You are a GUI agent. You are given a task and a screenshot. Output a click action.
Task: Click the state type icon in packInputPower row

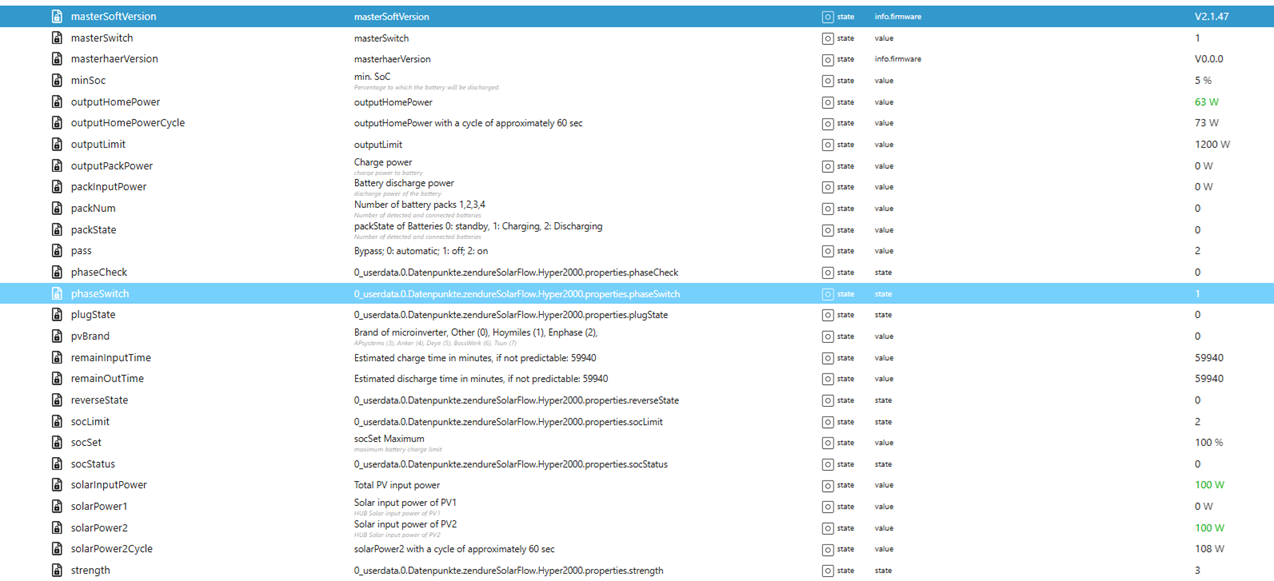[827, 187]
